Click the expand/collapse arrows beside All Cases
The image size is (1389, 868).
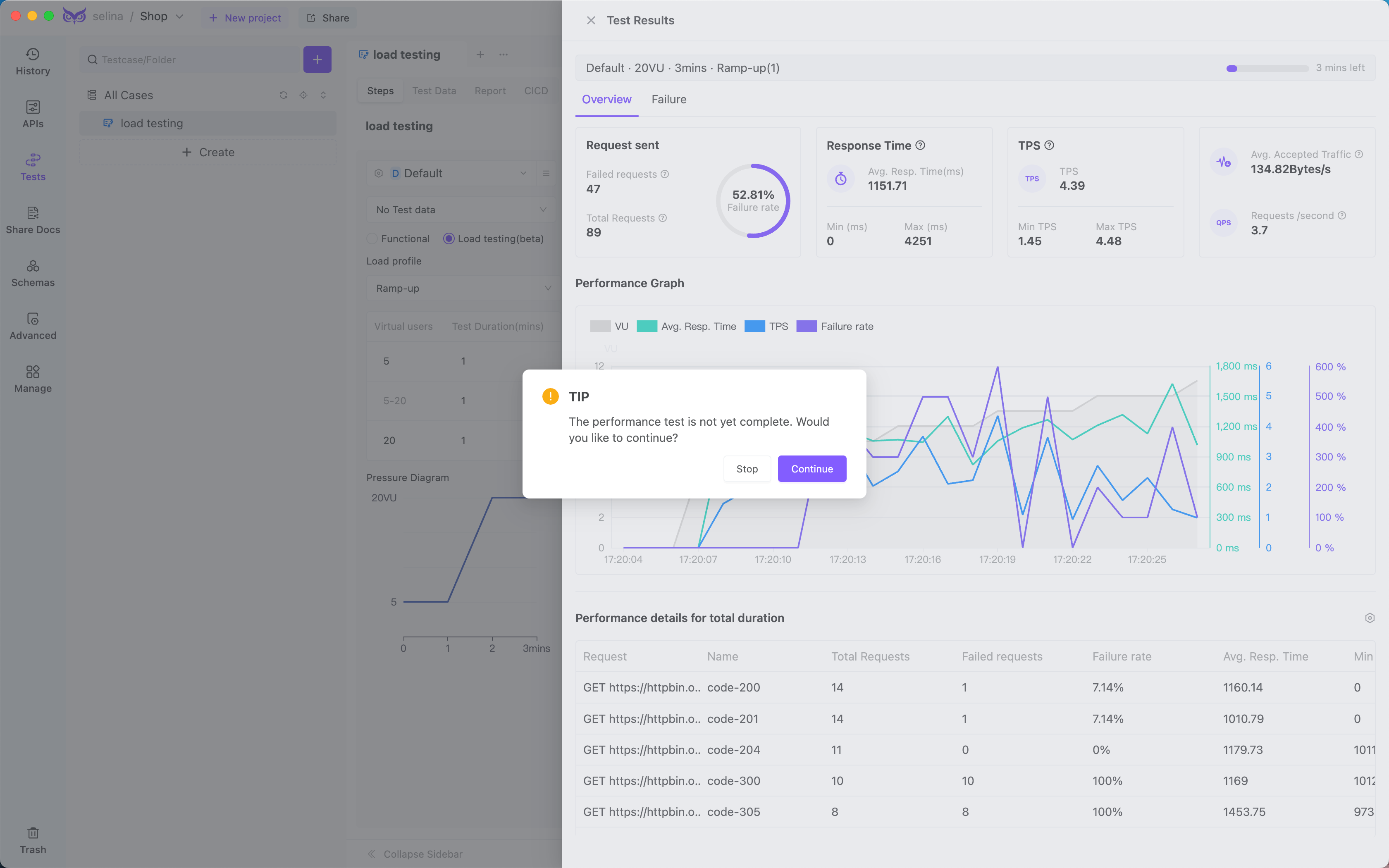[x=323, y=95]
